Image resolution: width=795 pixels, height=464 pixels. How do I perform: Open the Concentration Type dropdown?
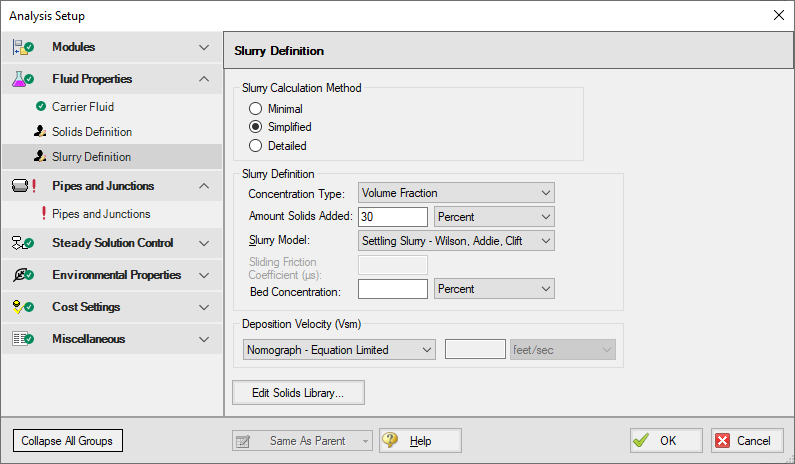(x=456, y=193)
